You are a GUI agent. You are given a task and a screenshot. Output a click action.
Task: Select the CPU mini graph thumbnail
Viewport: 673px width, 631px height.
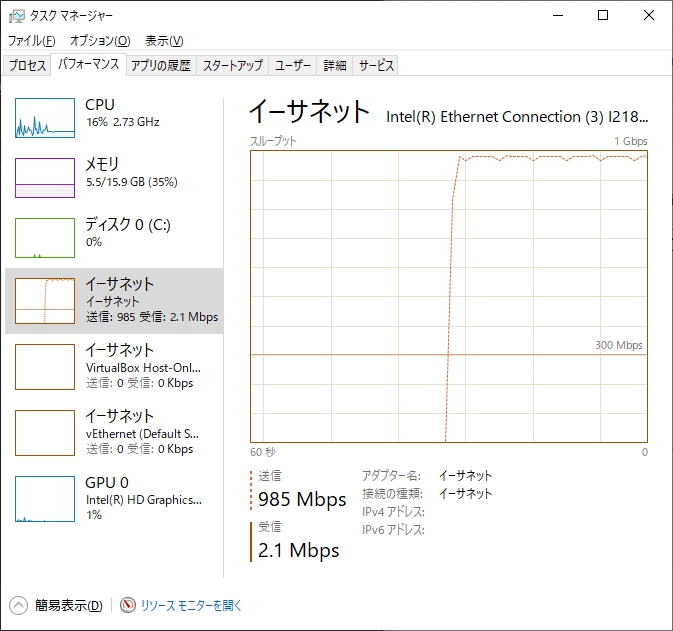(x=45, y=118)
